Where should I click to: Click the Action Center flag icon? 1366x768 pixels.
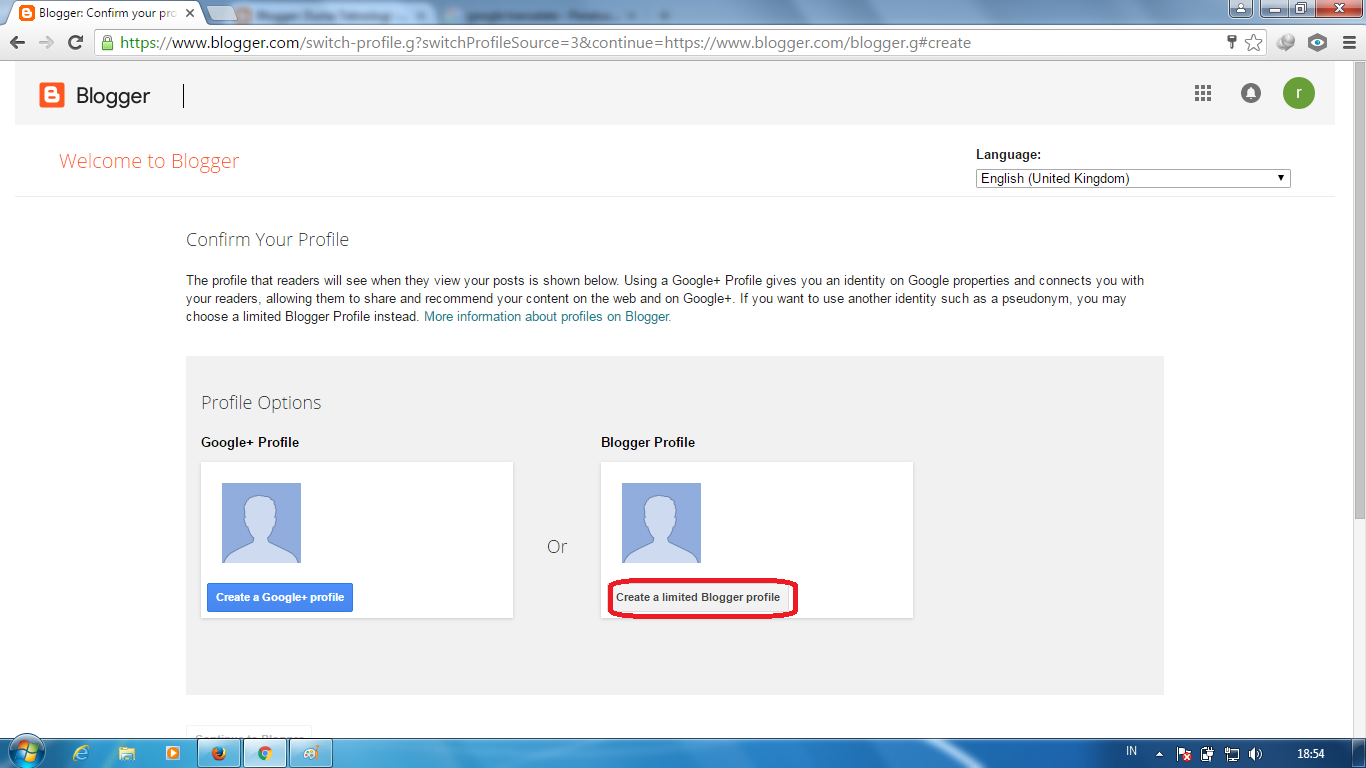[1184, 754]
